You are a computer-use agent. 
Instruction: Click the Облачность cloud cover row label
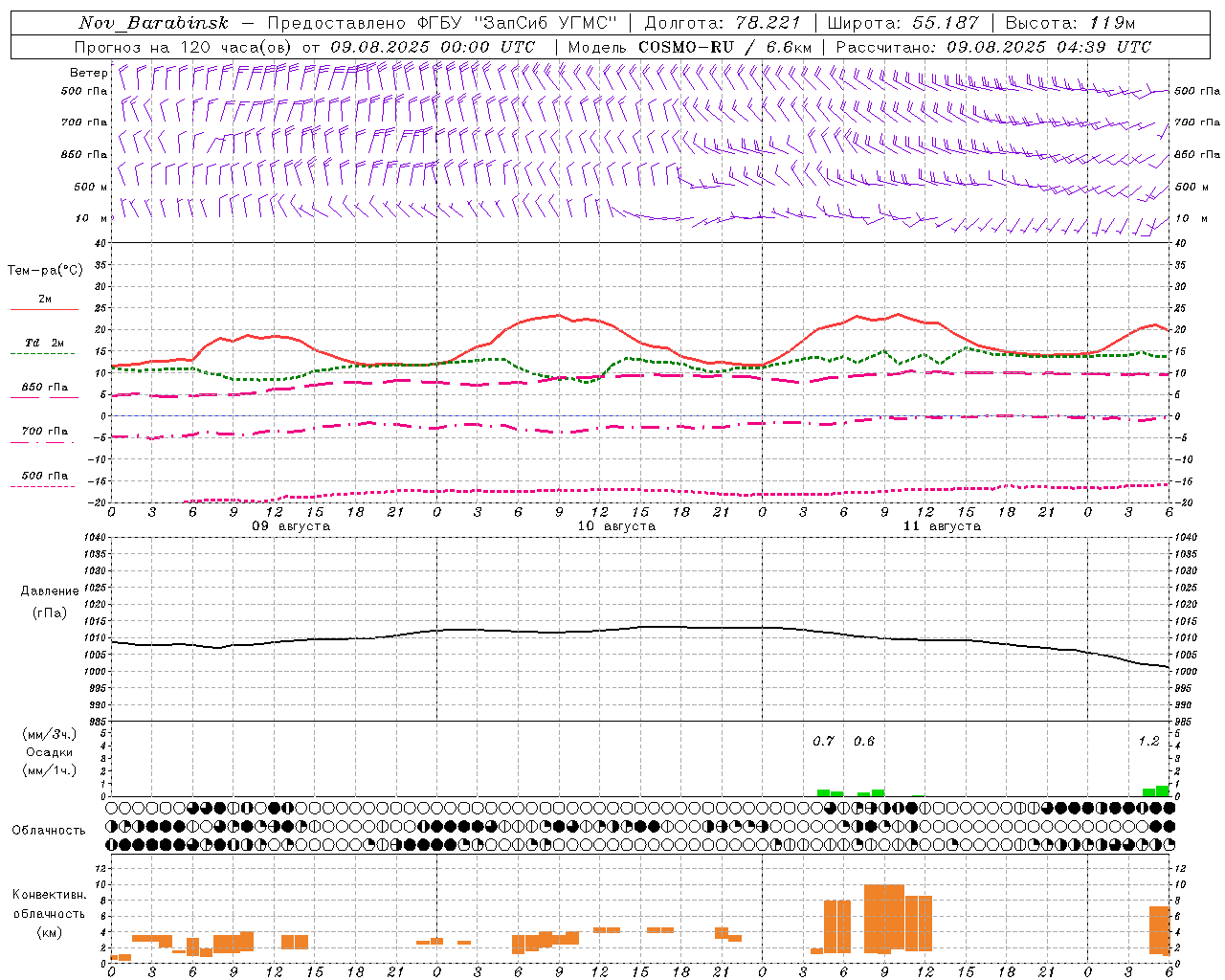[49, 830]
